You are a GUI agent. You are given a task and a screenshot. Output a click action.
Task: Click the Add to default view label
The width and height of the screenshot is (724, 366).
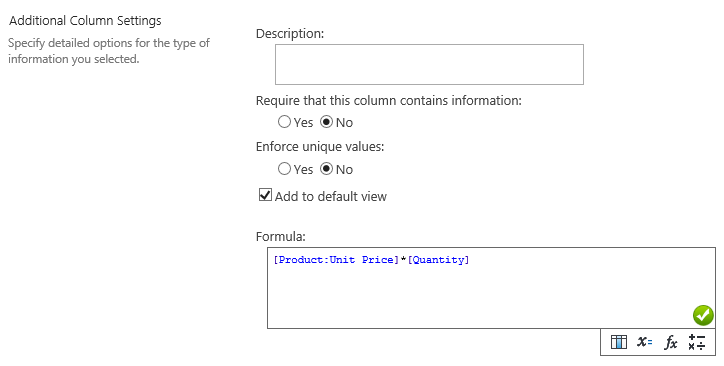point(331,197)
